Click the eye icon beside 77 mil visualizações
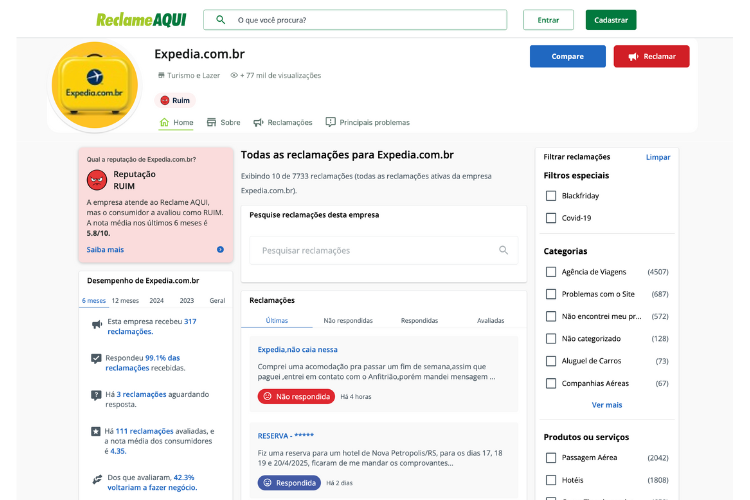Screen dimensions: 750x500 point(234,75)
